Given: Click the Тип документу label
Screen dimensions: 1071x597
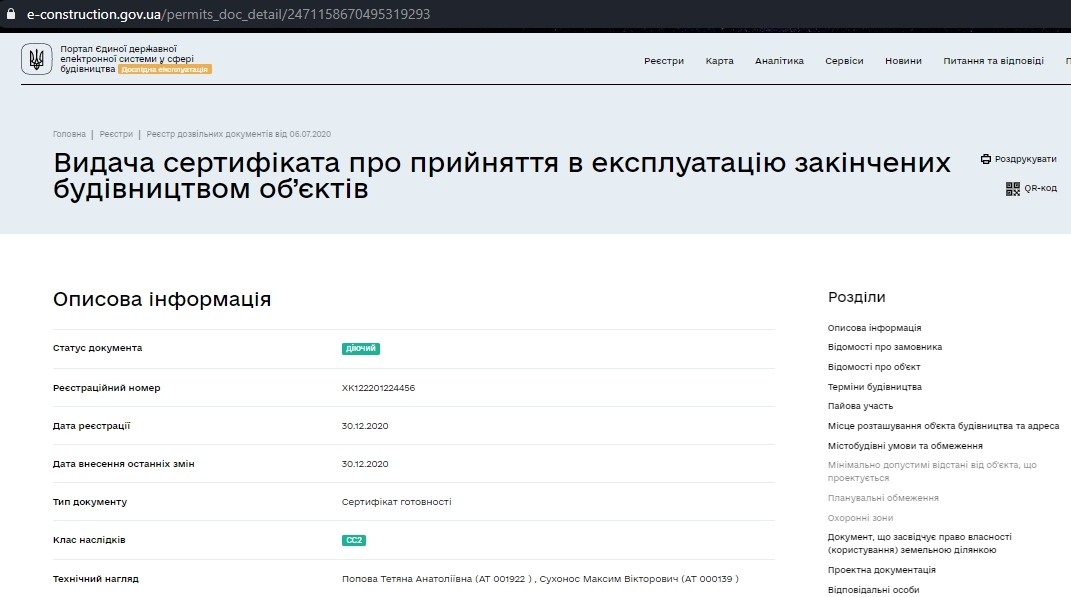Looking at the screenshot, I should pos(89,501).
